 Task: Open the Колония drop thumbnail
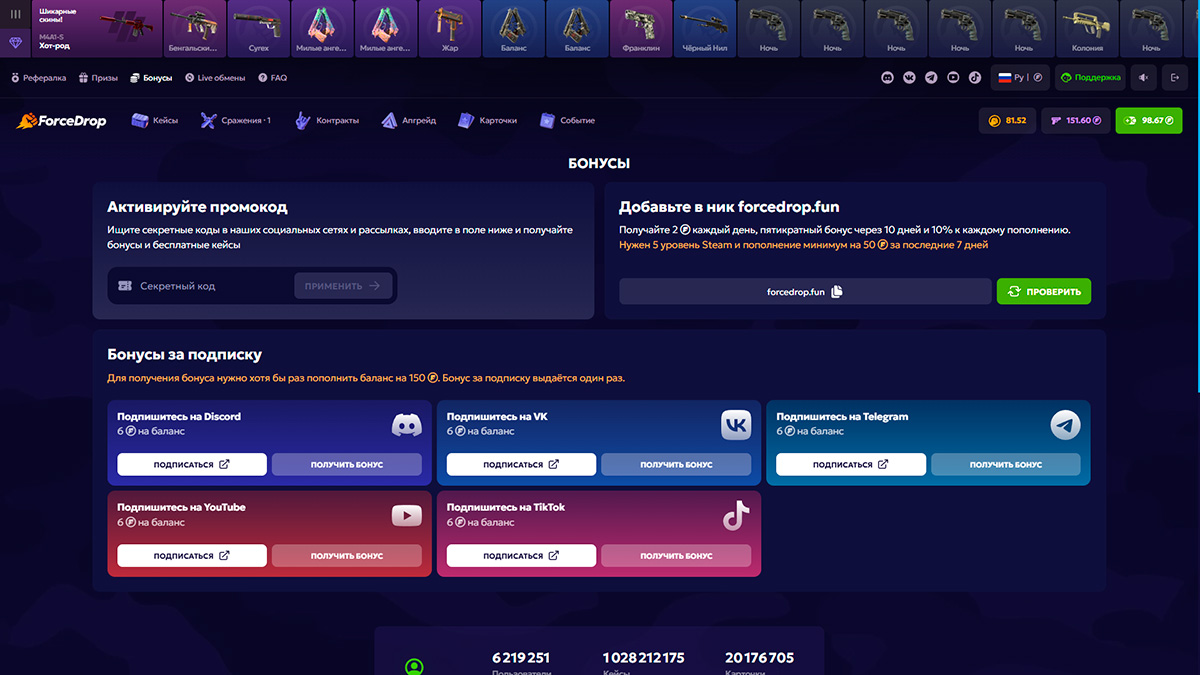1087,28
